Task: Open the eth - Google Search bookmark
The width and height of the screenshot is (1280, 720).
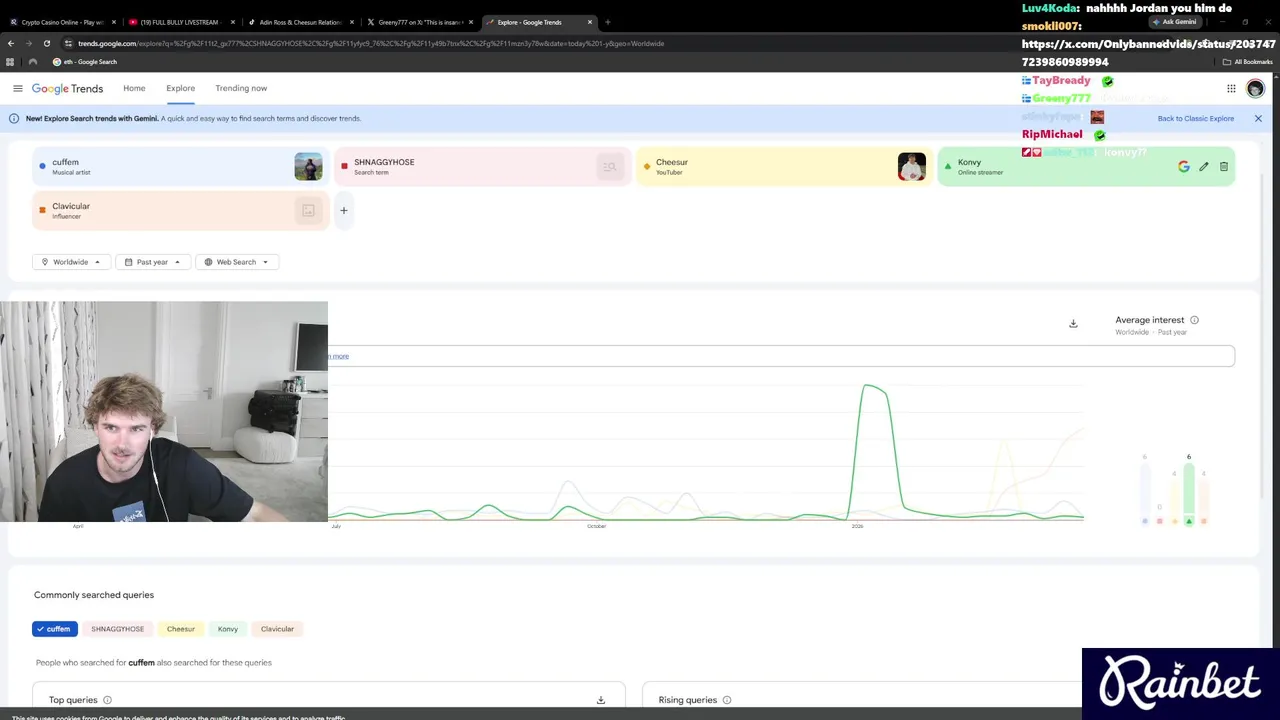Action: coord(85,62)
